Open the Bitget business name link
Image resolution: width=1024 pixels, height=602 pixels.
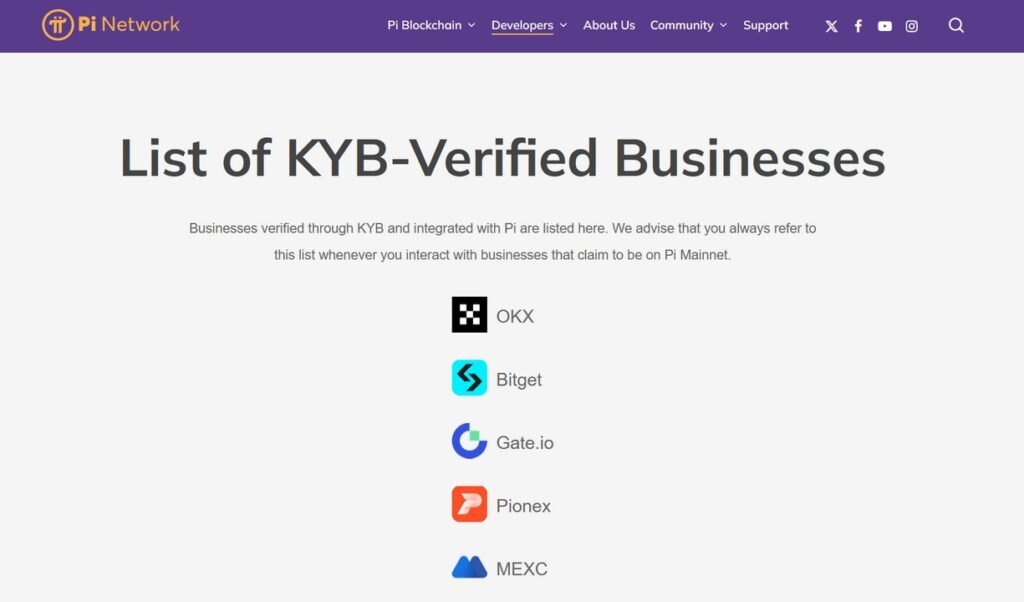[x=519, y=379]
